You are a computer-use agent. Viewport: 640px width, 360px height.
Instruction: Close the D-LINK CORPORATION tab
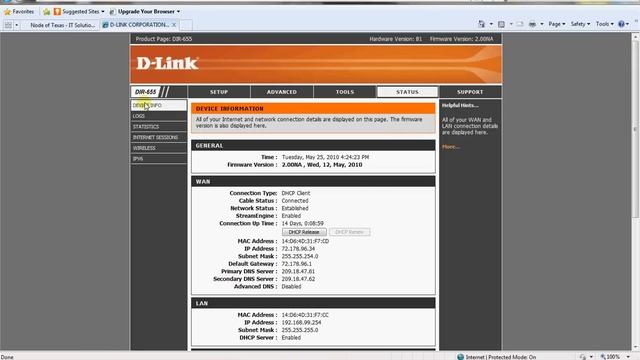coord(174,25)
